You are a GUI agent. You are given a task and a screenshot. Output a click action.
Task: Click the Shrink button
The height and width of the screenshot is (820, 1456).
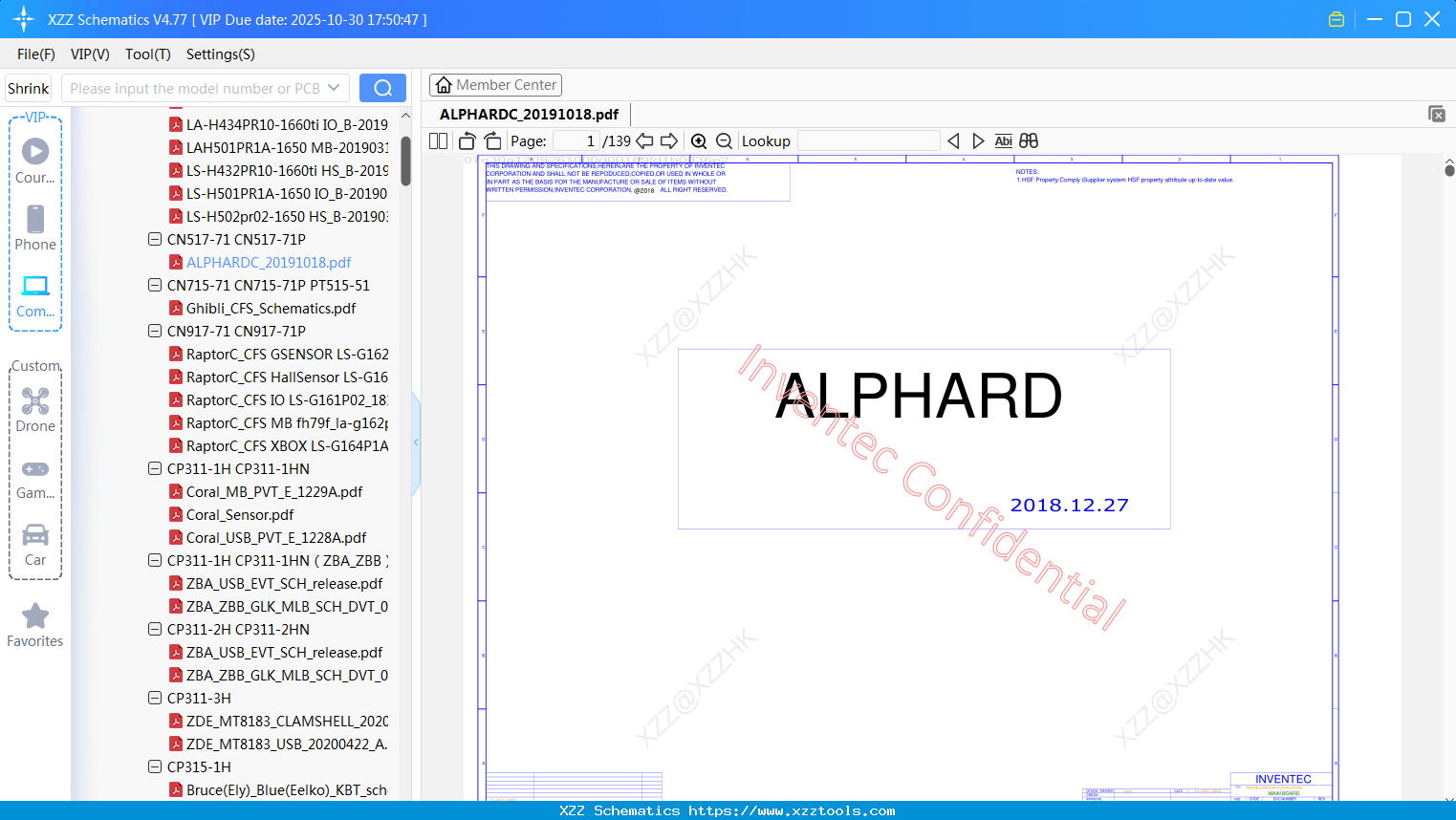tap(29, 88)
